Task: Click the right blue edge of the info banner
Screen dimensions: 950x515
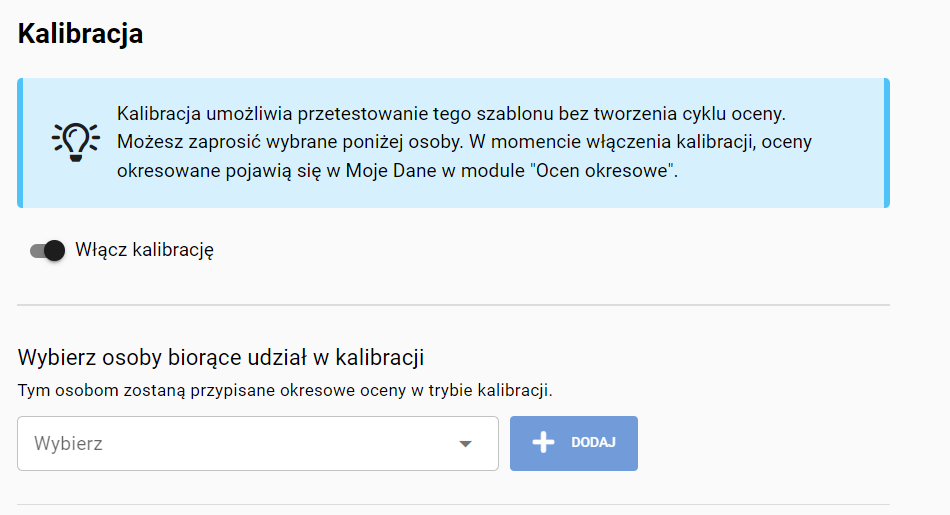Action: pos(887,143)
